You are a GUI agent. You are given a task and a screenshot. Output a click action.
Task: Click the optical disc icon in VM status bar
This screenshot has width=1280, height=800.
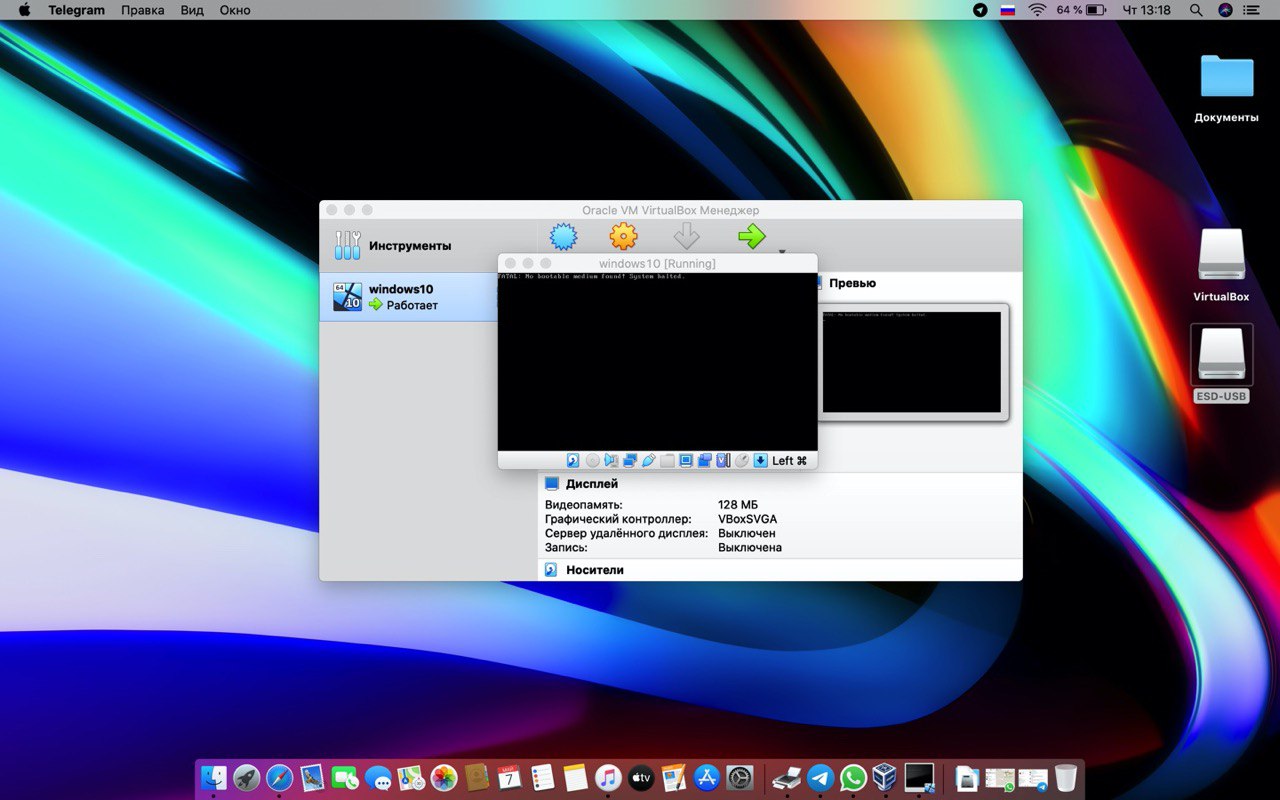pos(592,461)
